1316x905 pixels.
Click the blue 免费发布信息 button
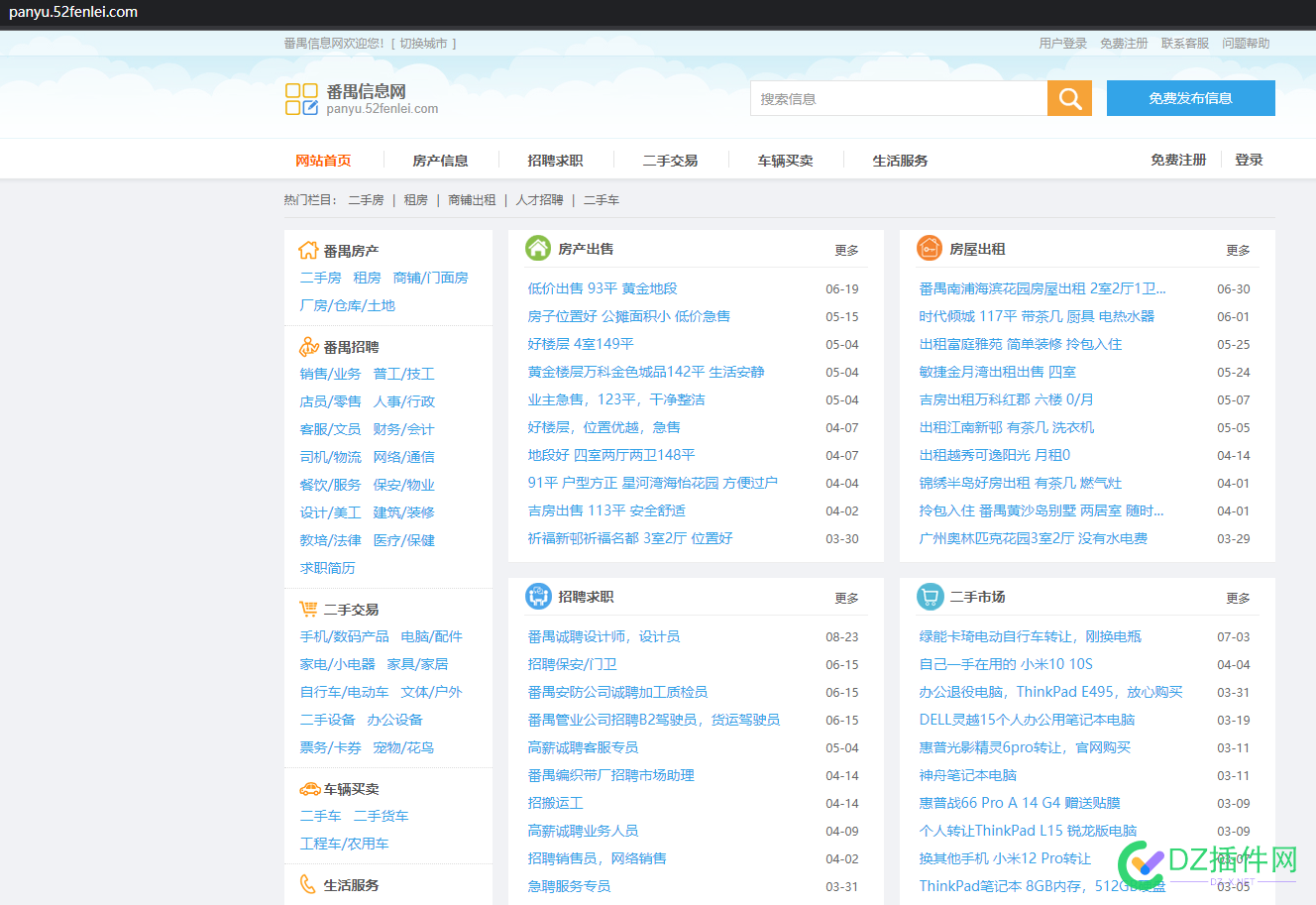tap(1190, 98)
